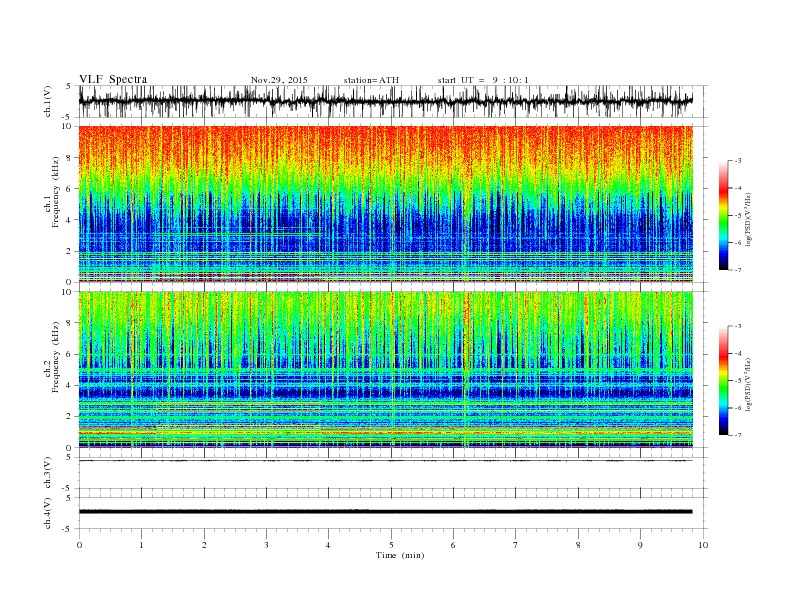The image size is (792, 612).
Task: Click the log(PSD) label beside the upper colorbar
Action: tap(749, 220)
